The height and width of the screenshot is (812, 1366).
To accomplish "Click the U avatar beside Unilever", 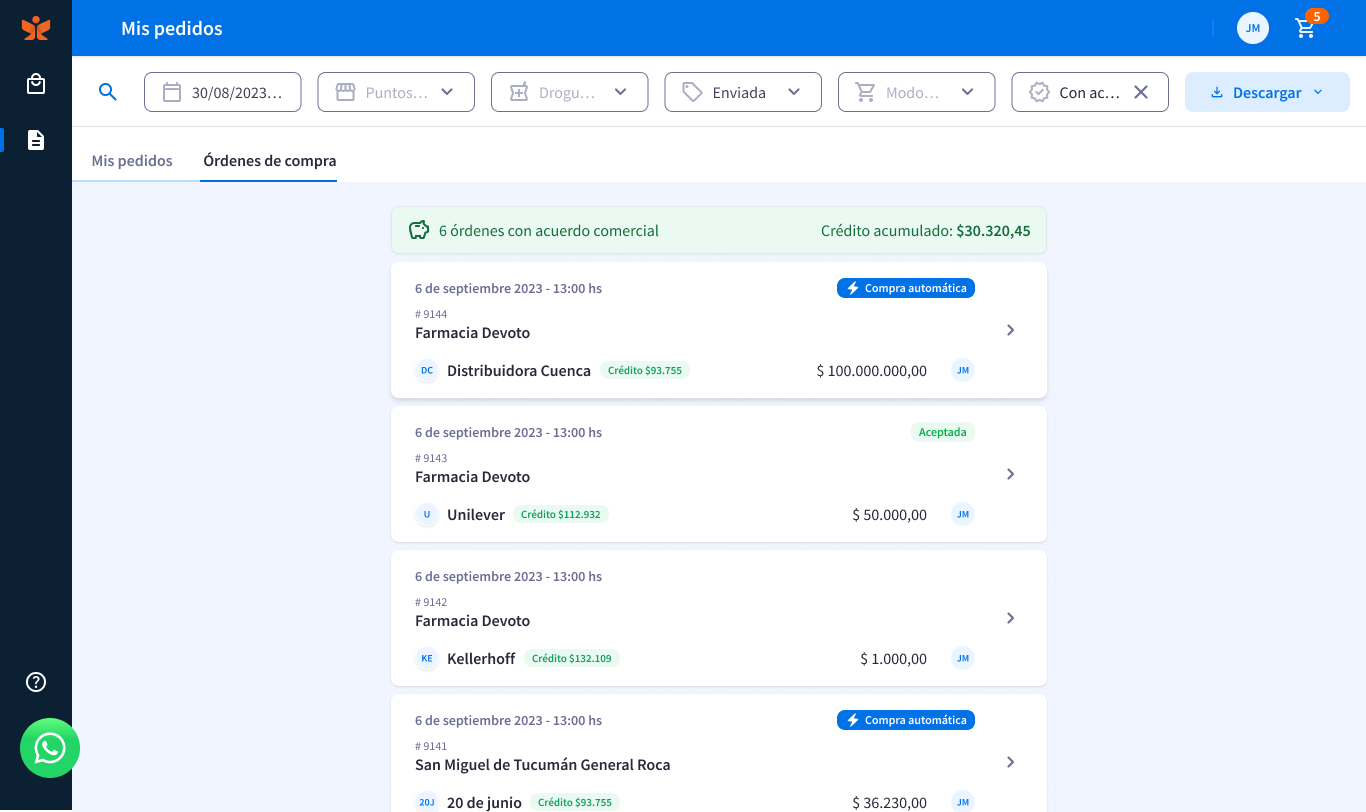I will (x=427, y=515).
